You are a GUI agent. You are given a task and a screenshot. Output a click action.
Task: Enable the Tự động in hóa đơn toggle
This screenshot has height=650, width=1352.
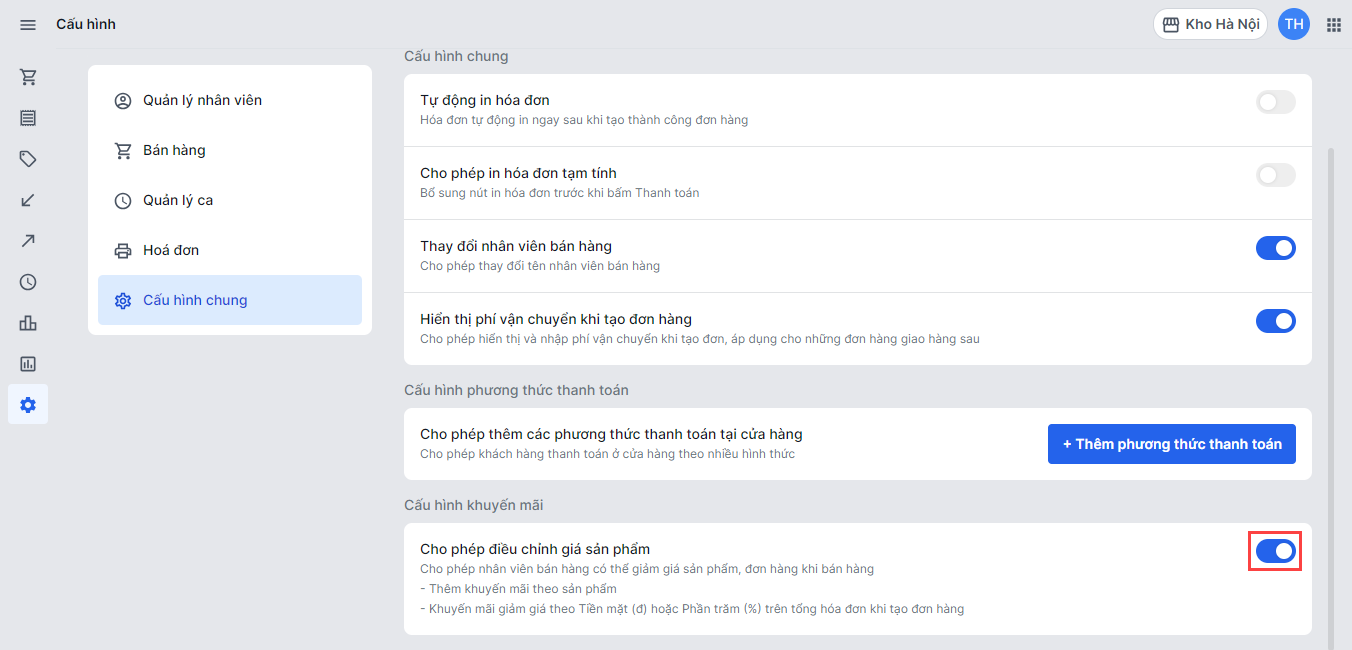coord(1275,102)
